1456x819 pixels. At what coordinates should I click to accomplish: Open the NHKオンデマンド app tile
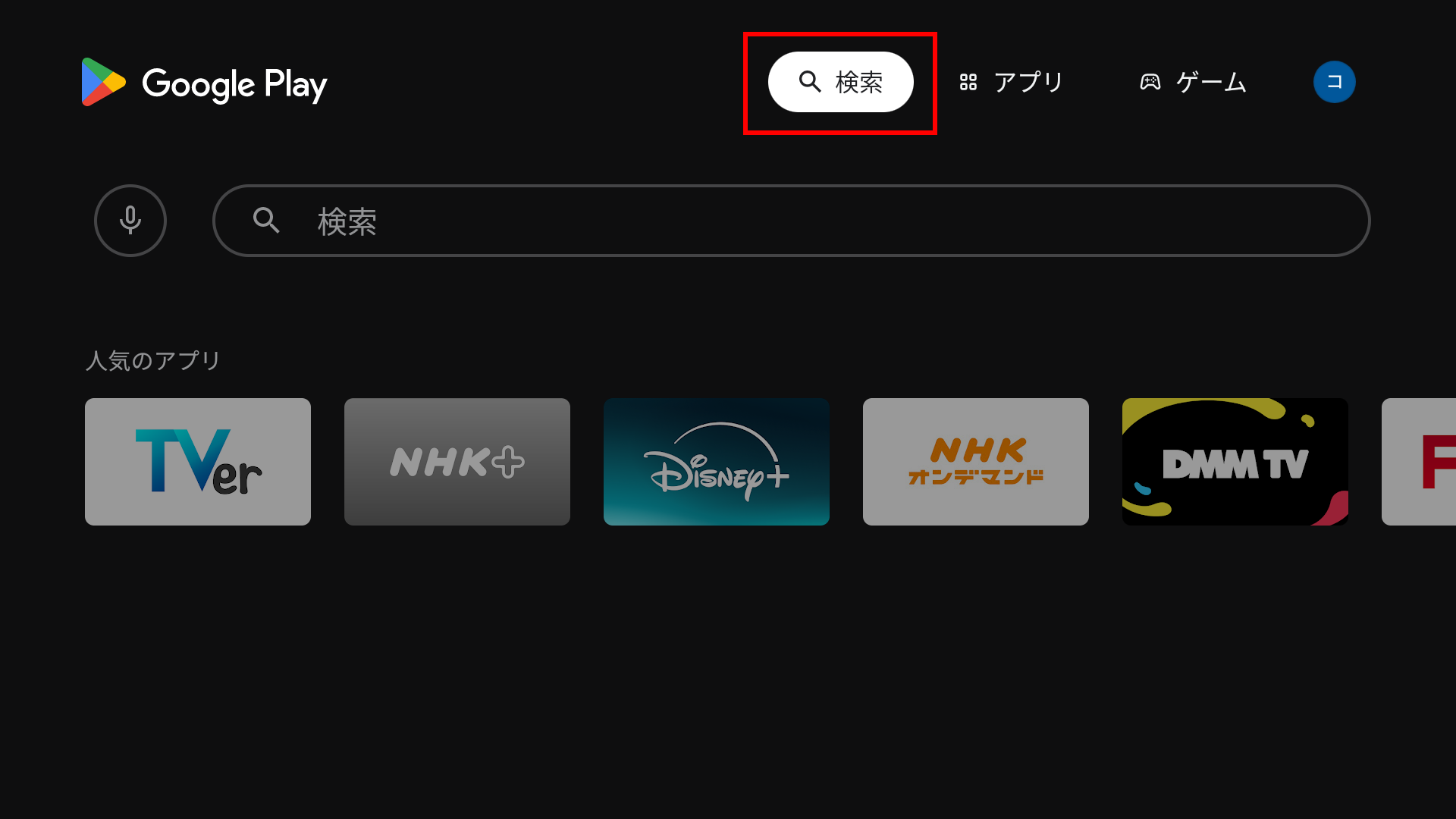976,462
